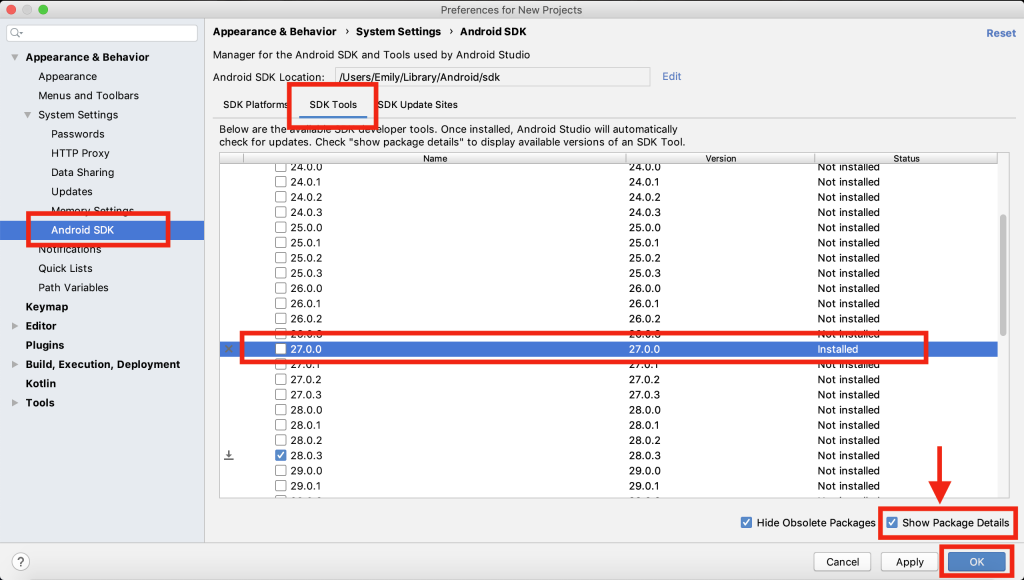Check the 25.0.0 package checkbox
Screen dimensions: 1024x580
point(280,227)
